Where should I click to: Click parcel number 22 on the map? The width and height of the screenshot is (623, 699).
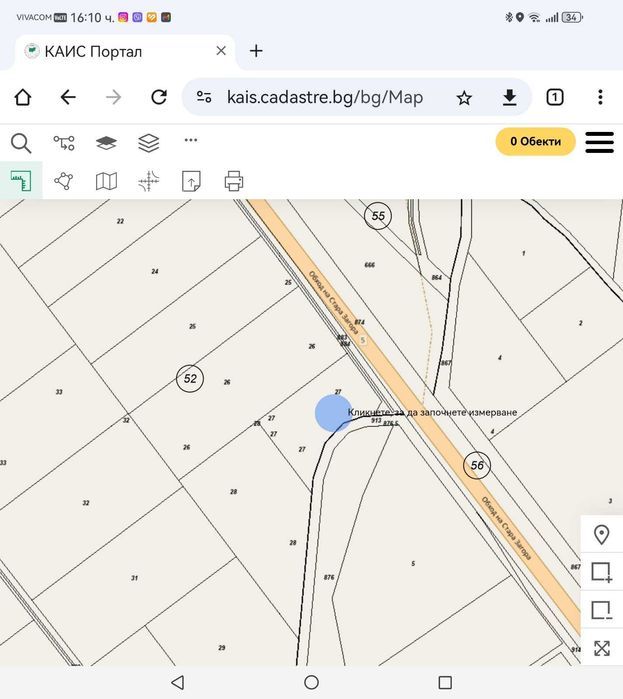tap(120, 221)
